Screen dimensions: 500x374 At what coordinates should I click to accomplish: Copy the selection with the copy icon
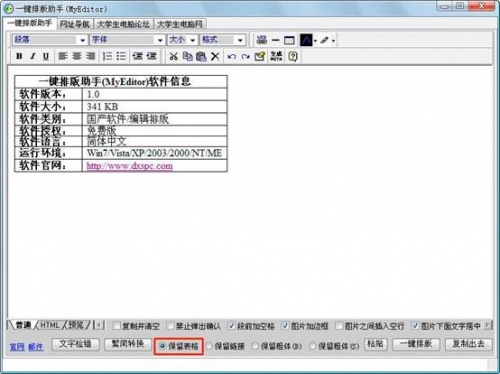click(188, 56)
